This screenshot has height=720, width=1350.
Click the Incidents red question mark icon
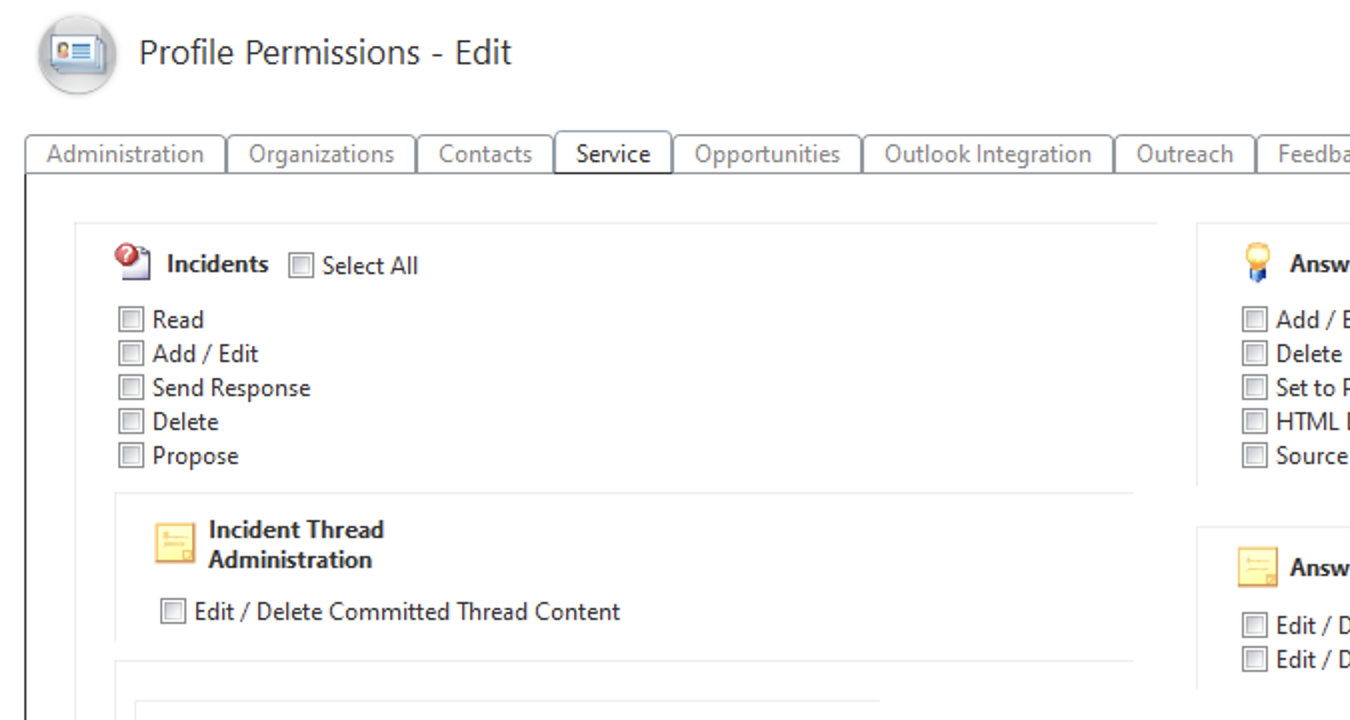coord(132,262)
